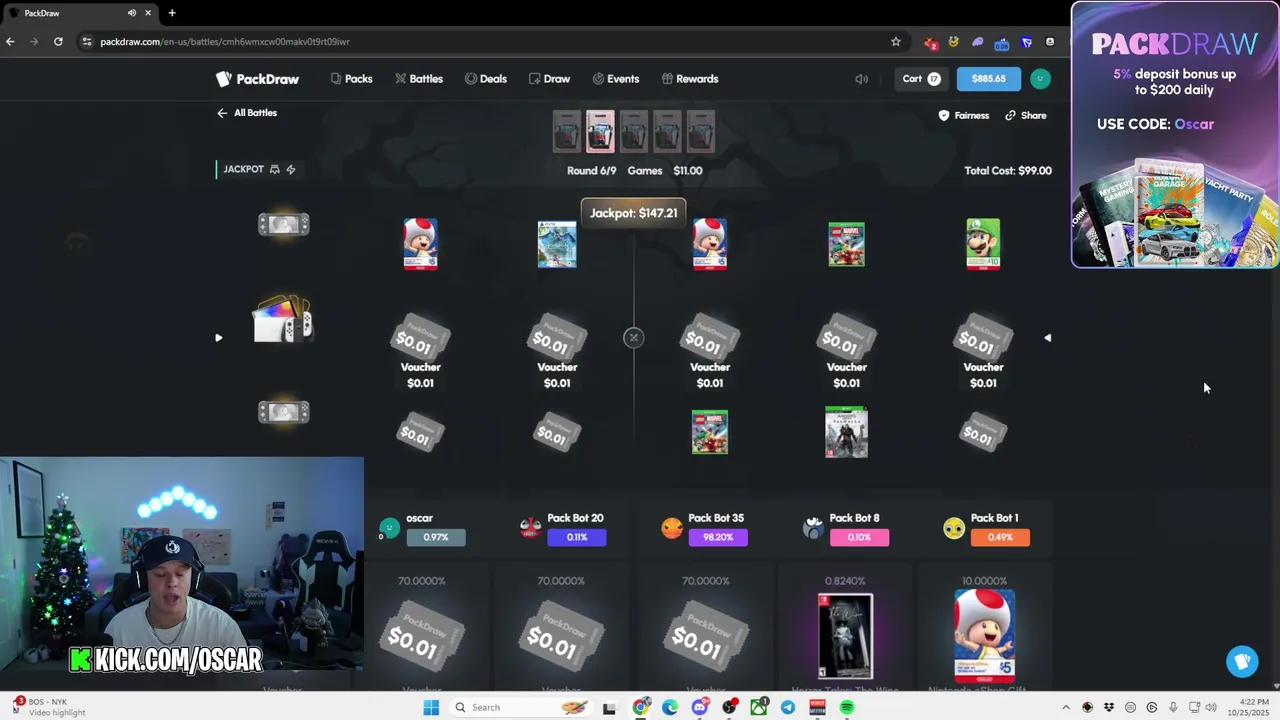Show hidden system tray icons

click(1065, 707)
